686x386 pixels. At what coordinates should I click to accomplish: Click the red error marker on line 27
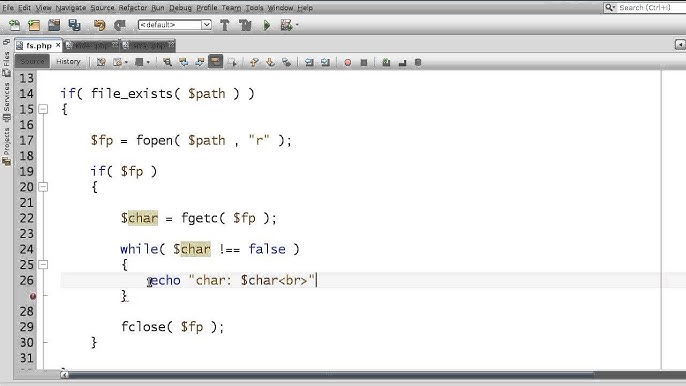point(33,296)
